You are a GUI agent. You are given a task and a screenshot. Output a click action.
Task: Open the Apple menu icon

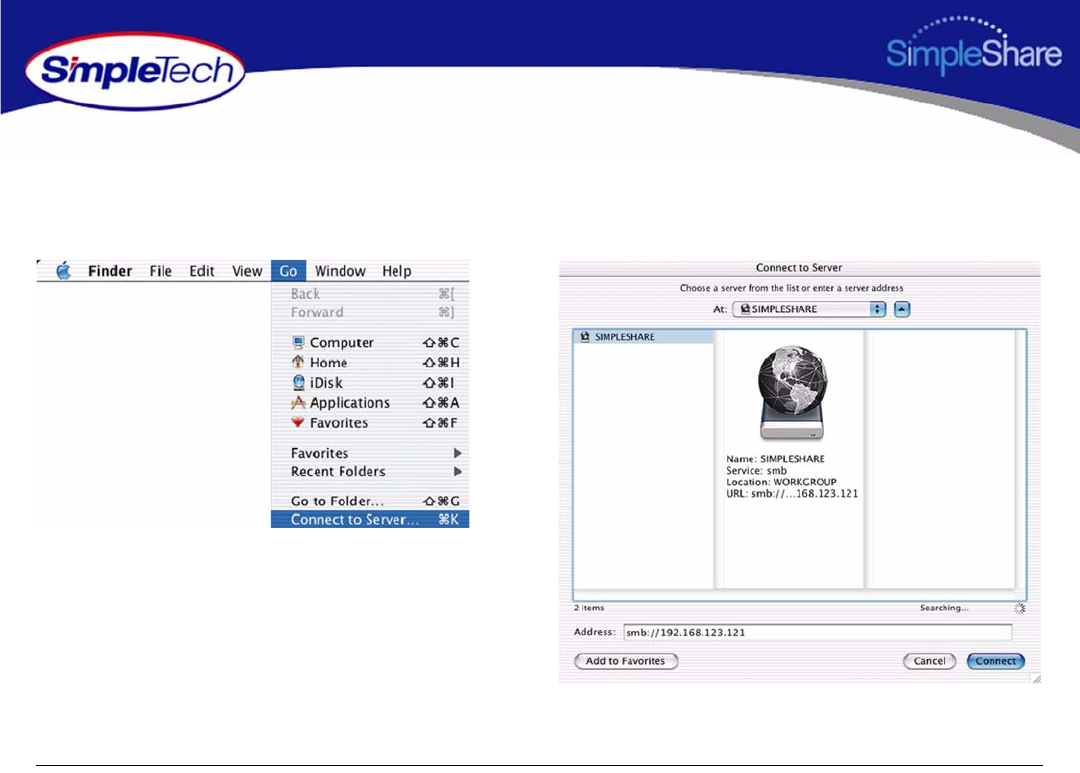tap(64, 271)
